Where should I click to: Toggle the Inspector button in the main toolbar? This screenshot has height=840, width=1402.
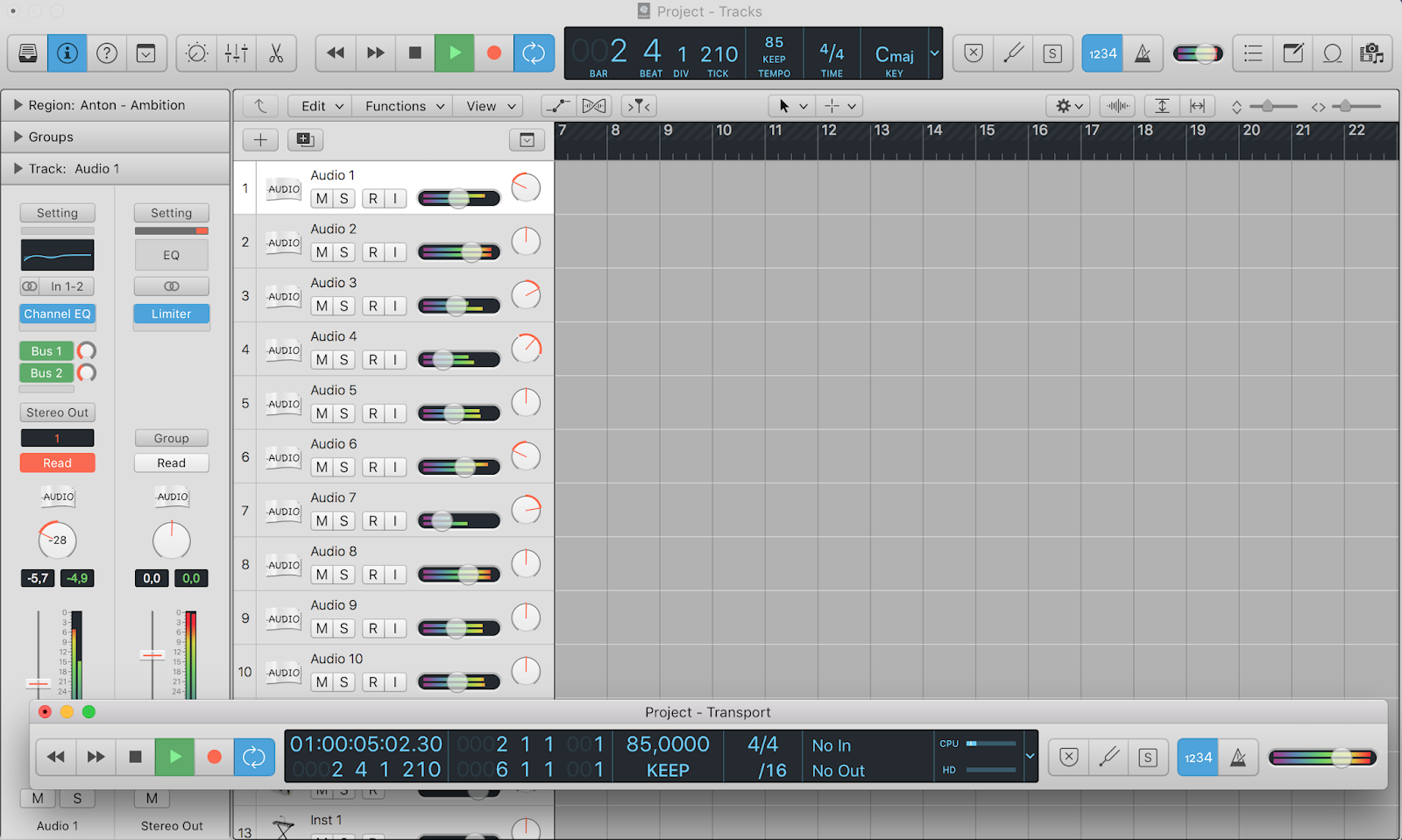click(67, 53)
